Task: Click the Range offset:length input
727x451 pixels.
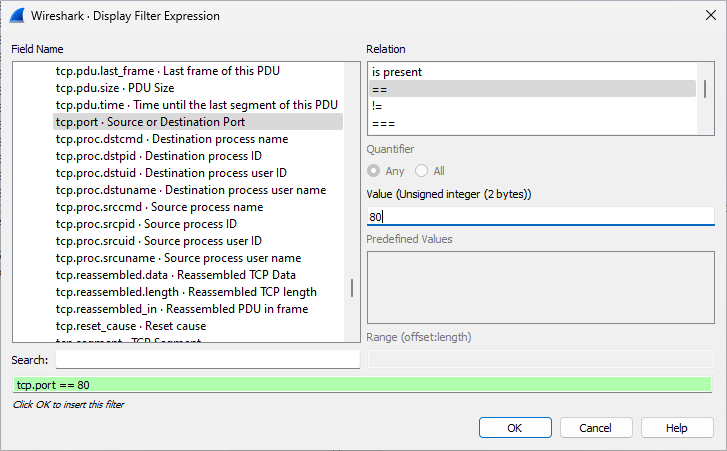Action: (541, 359)
